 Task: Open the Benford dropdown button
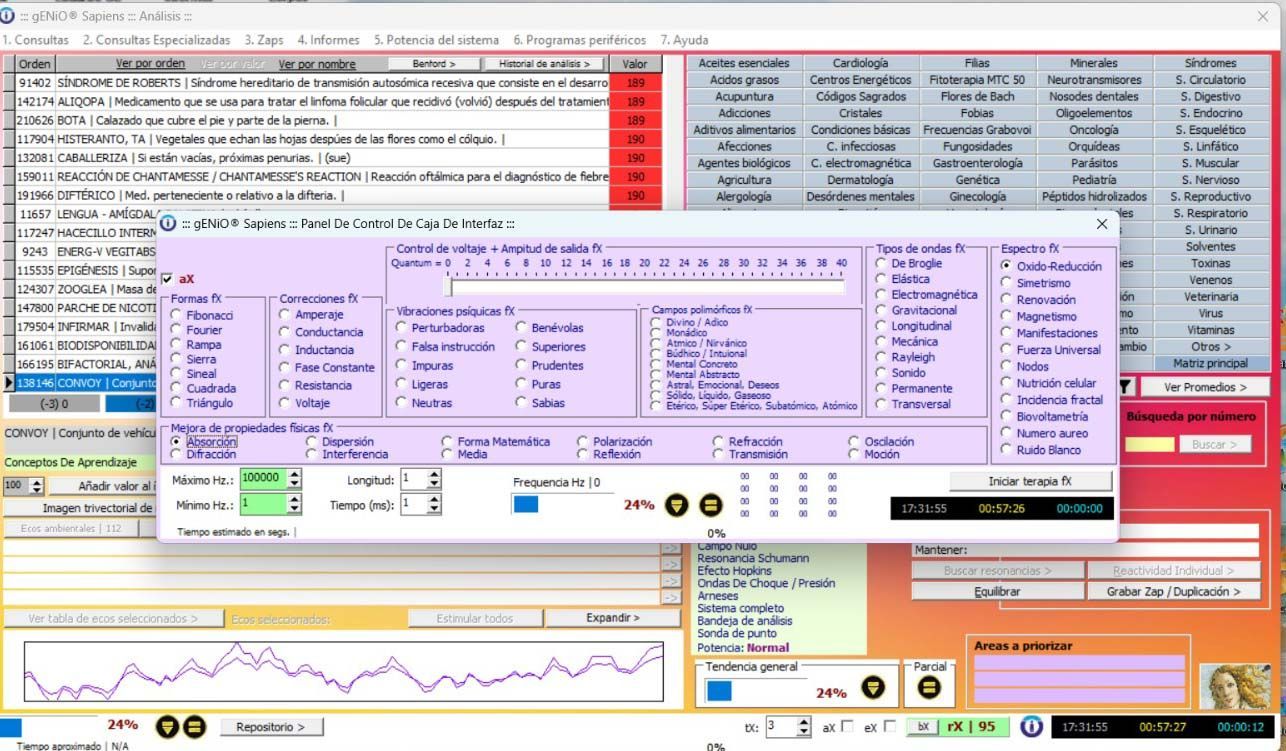pyautogui.click(x=434, y=64)
